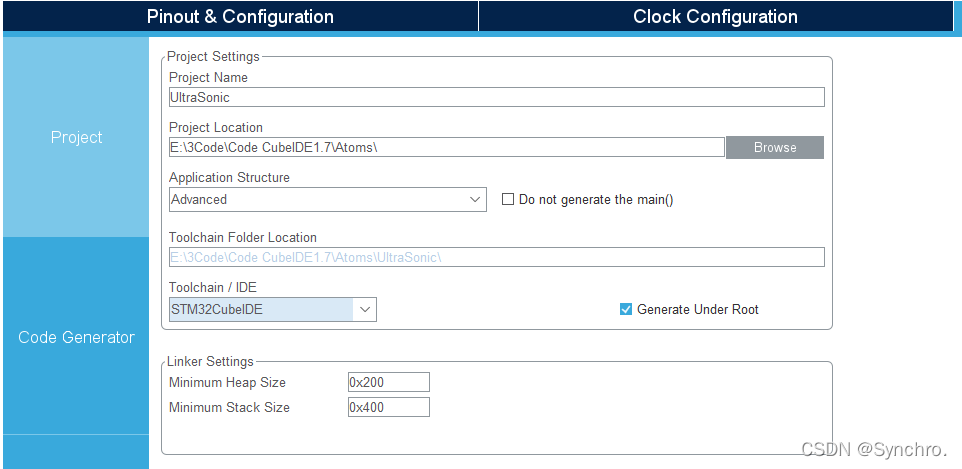This screenshot has height=469, width=962.
Task: Click the Project Name label
Action: 209,77
